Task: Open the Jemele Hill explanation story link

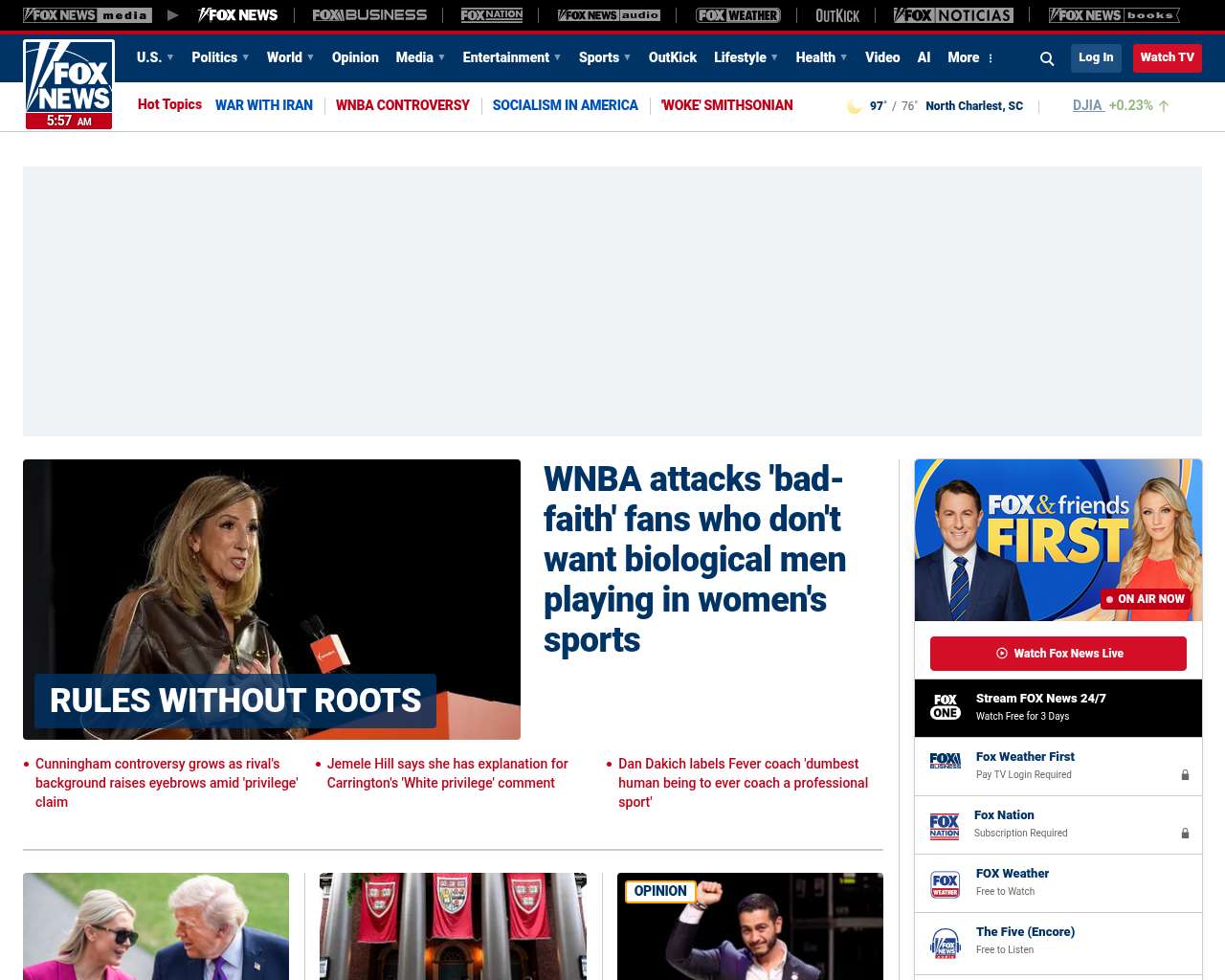Action: [x=448, y=773]
